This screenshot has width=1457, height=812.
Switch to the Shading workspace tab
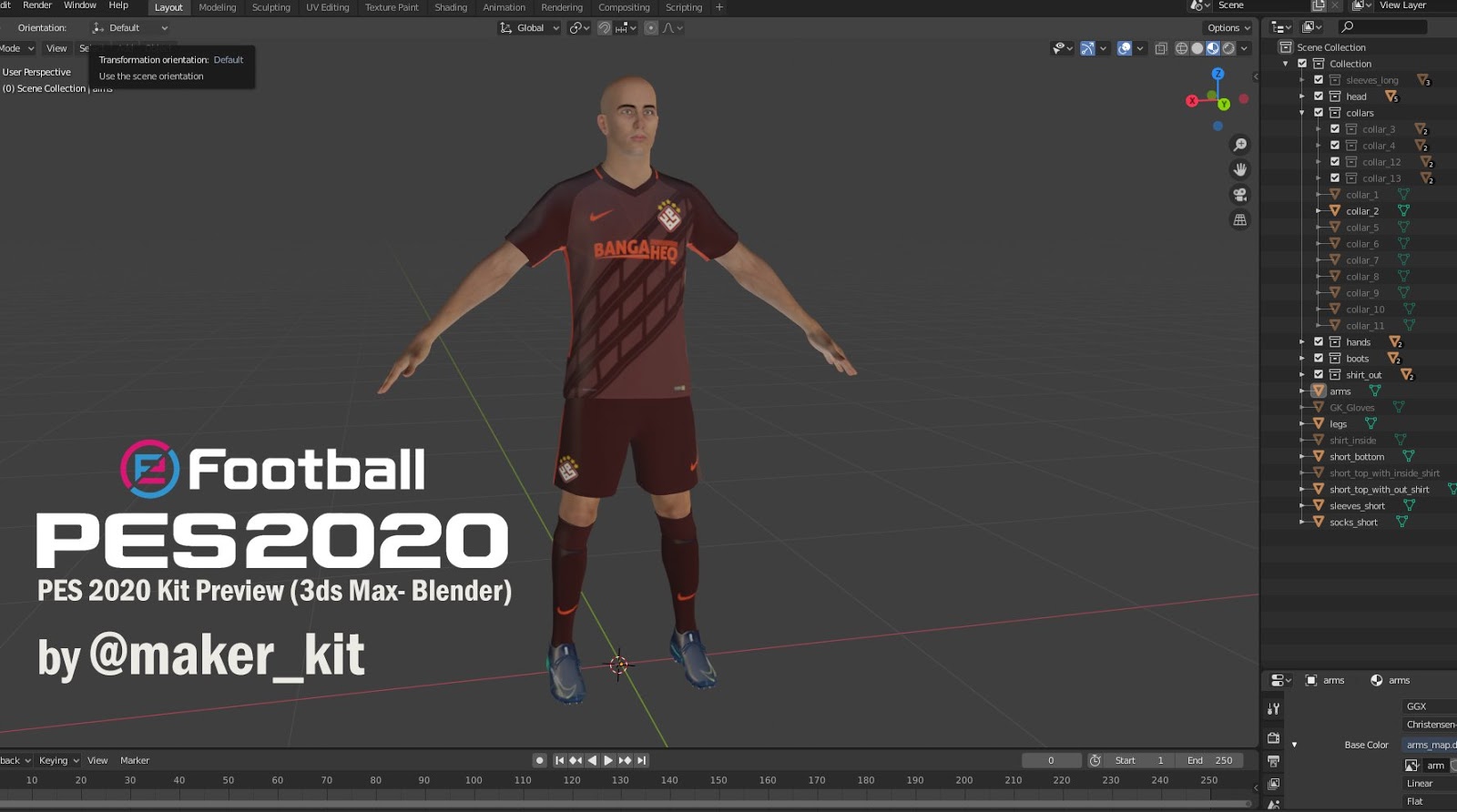point(450,7)
